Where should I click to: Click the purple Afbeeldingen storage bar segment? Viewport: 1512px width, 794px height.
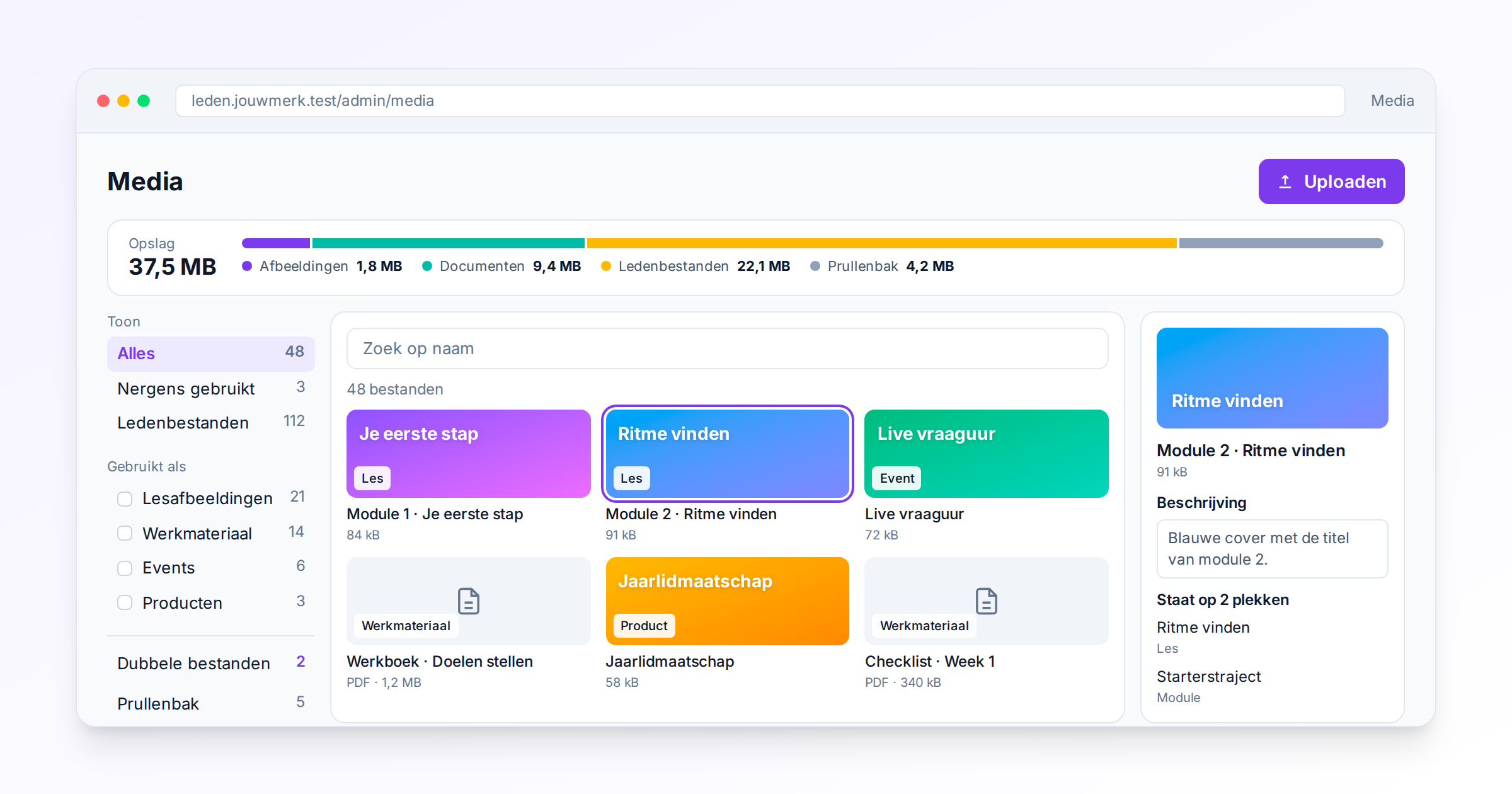tap(276, 243)
